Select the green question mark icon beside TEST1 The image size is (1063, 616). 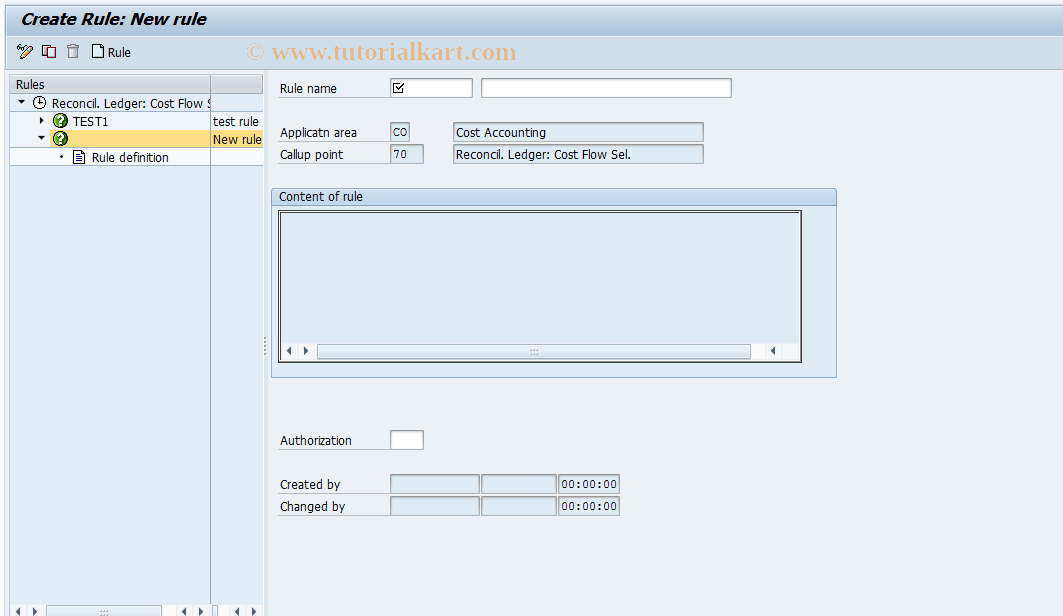pos(60,121)
